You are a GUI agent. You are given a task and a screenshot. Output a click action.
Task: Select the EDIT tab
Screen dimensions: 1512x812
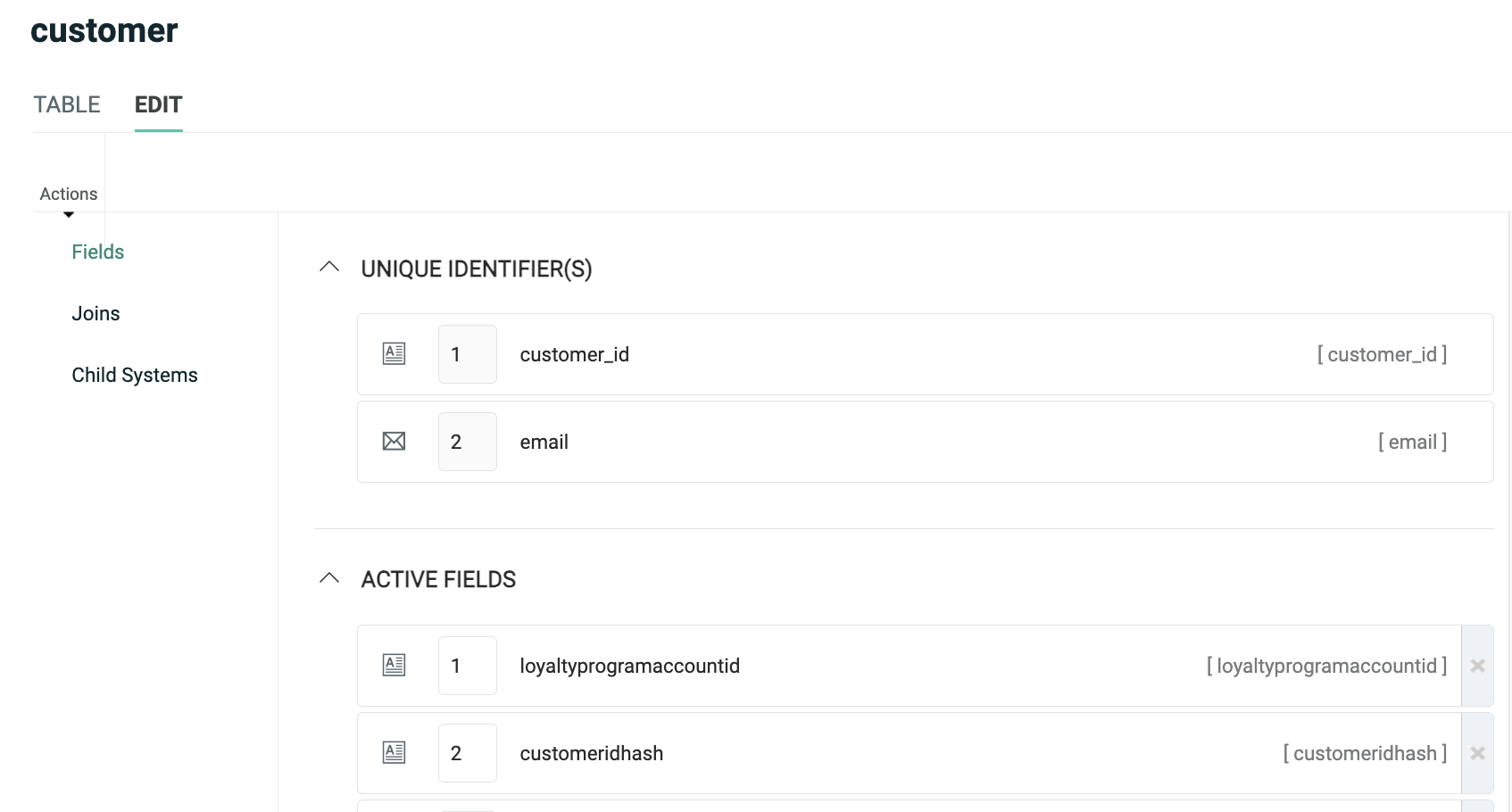point(158,105)
